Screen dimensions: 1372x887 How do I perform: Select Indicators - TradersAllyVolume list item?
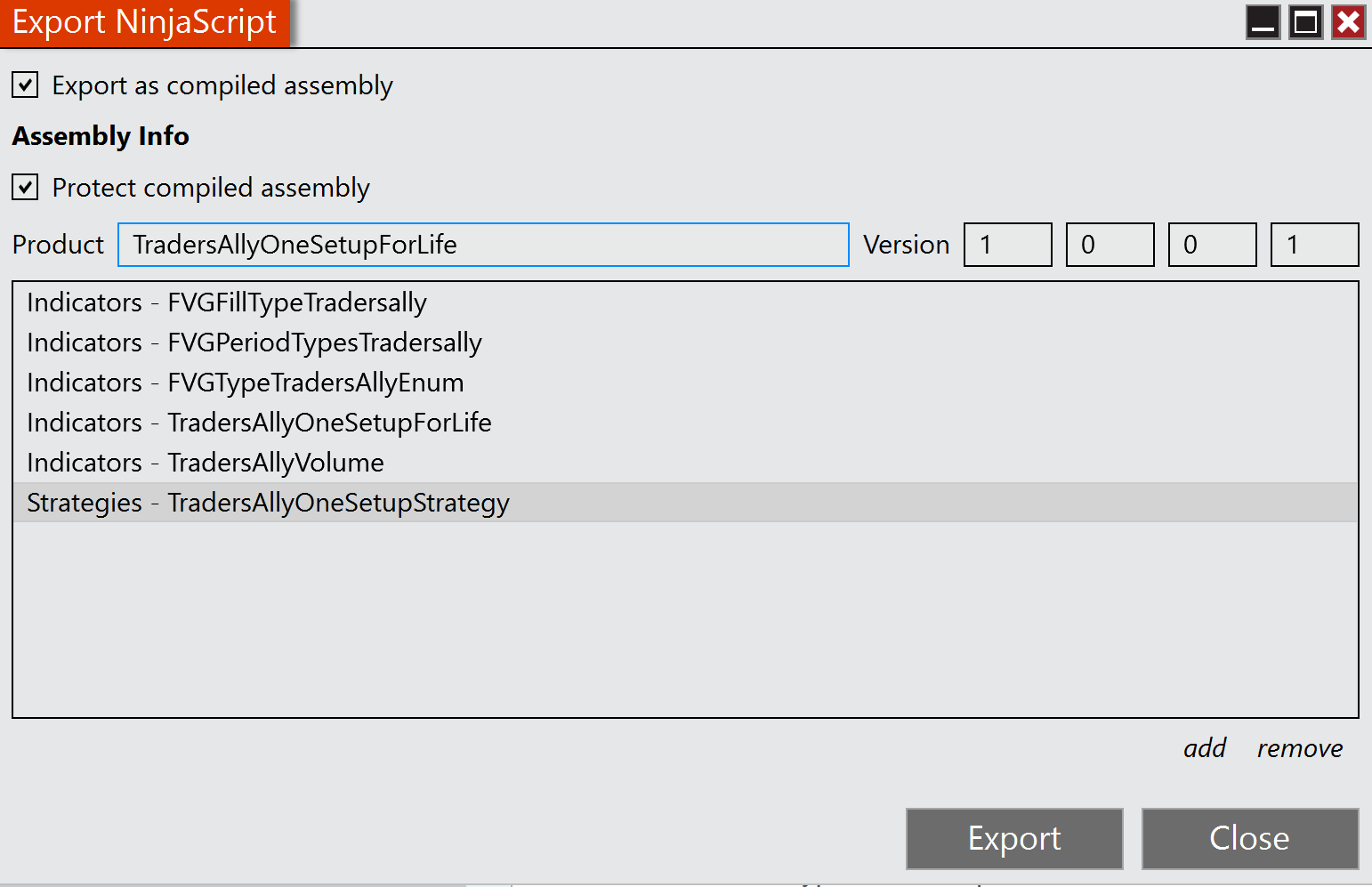(206, 463)
